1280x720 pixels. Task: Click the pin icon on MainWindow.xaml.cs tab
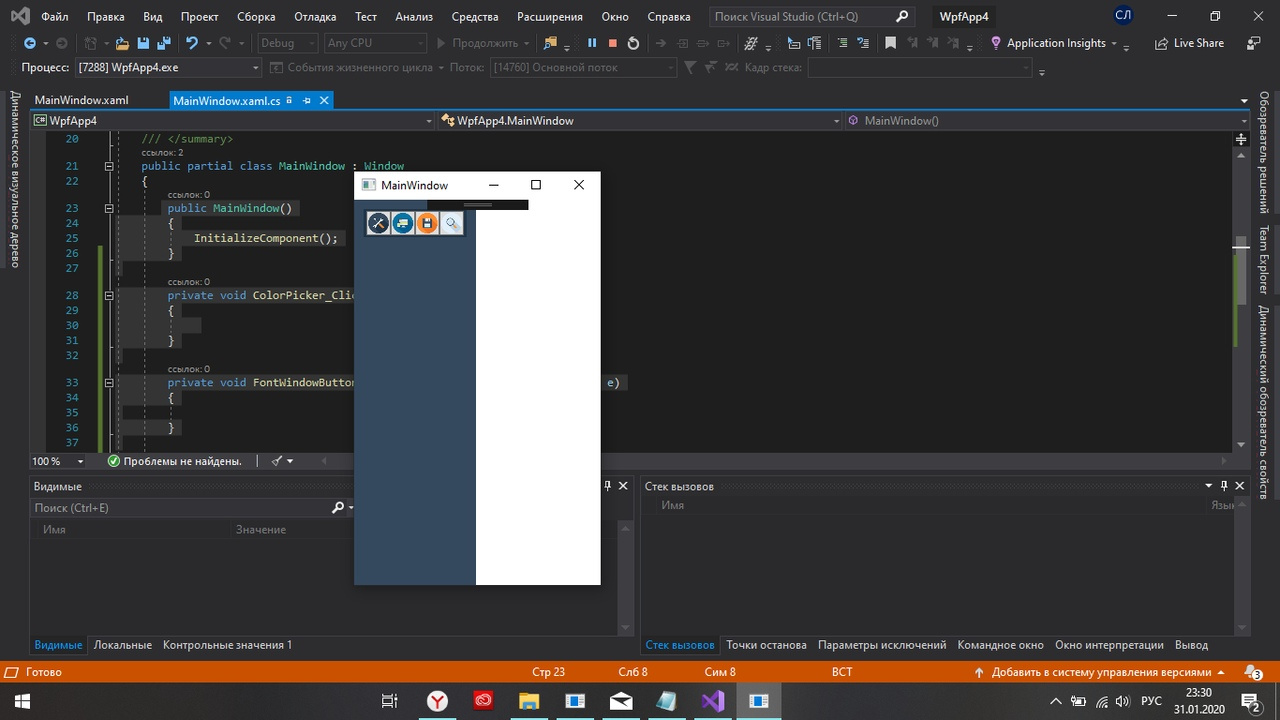pyautogui.click(x=307, y=101)
